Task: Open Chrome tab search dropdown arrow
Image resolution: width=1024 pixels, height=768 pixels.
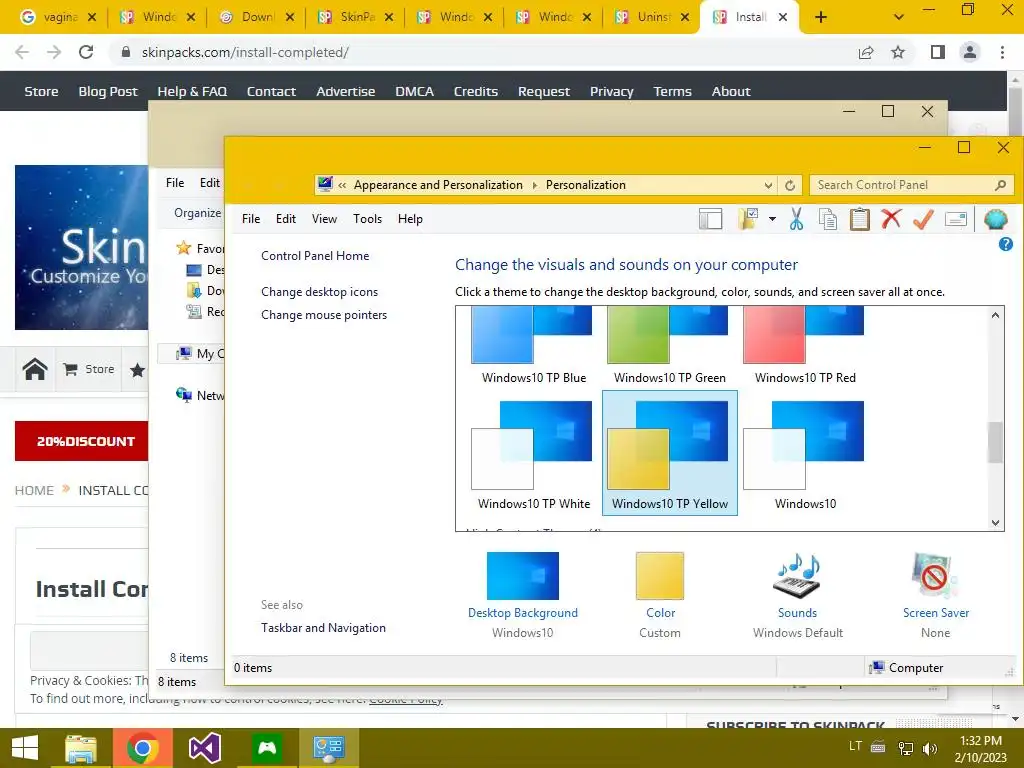Action: tap(899, 18)
